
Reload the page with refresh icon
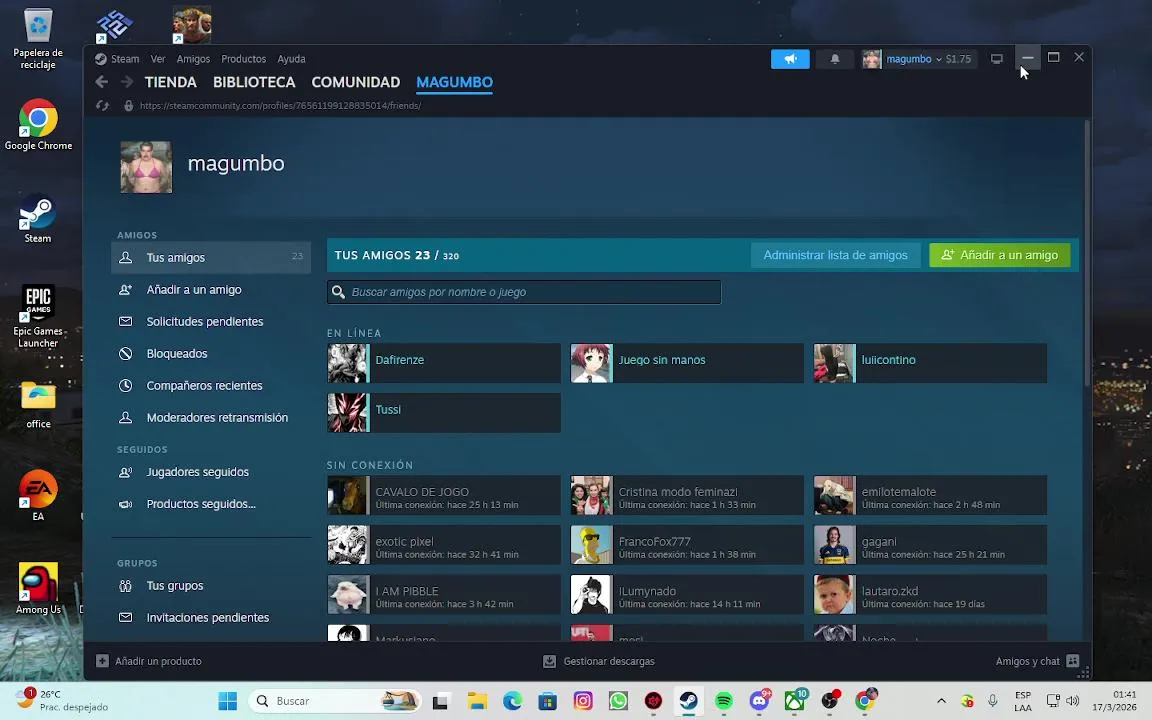point(102,106)
